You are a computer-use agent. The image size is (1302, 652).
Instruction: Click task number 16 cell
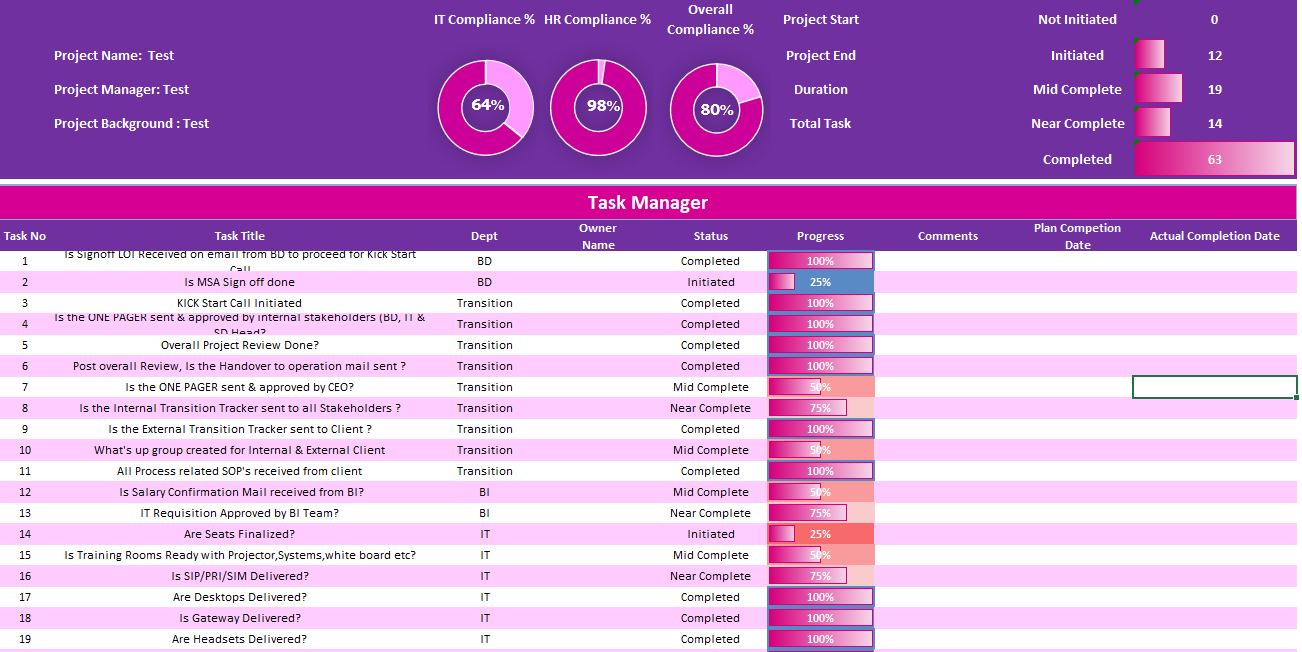(25, 576)
